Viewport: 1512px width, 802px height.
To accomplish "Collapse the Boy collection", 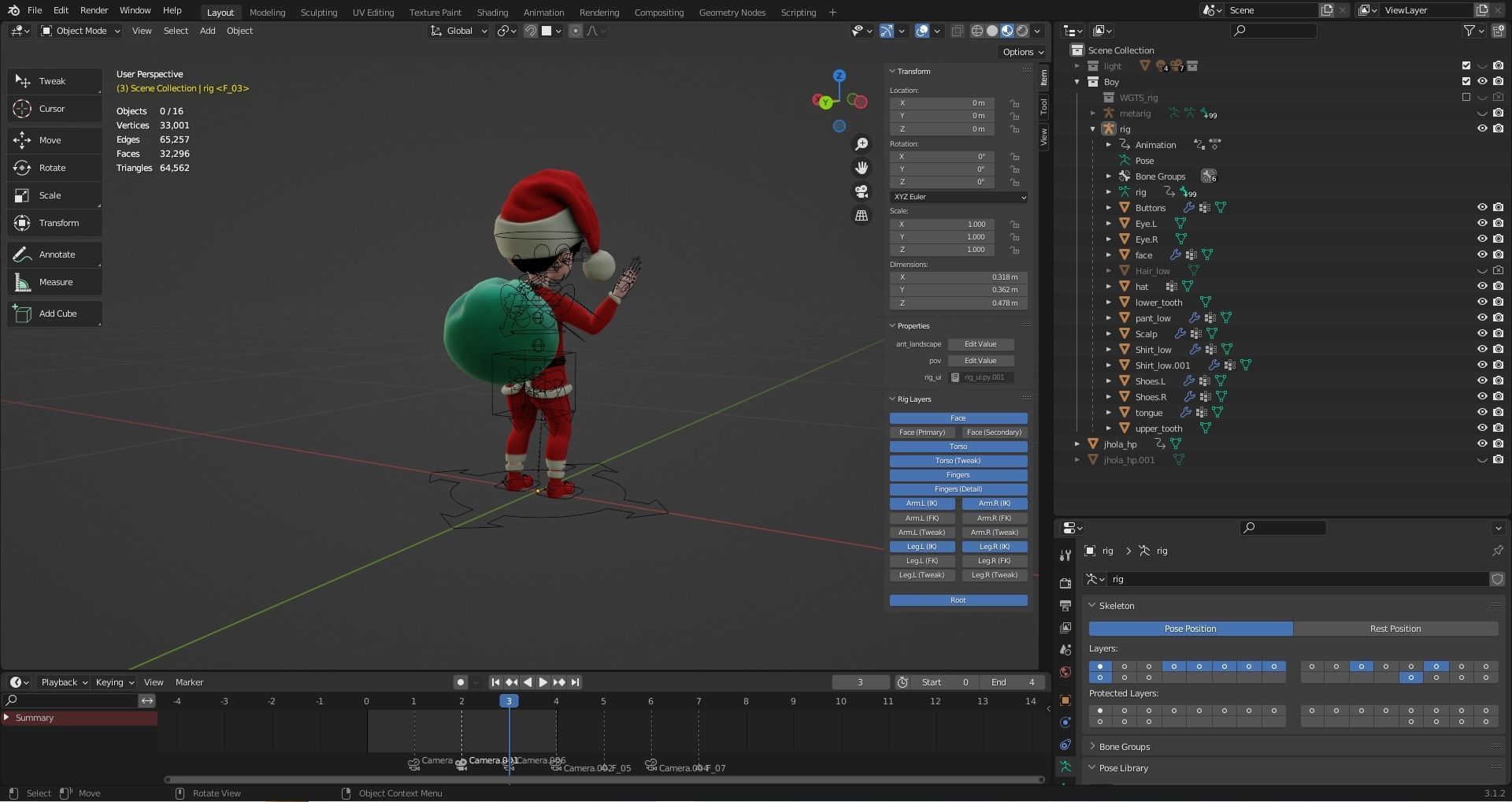I will pos(1077,82).
